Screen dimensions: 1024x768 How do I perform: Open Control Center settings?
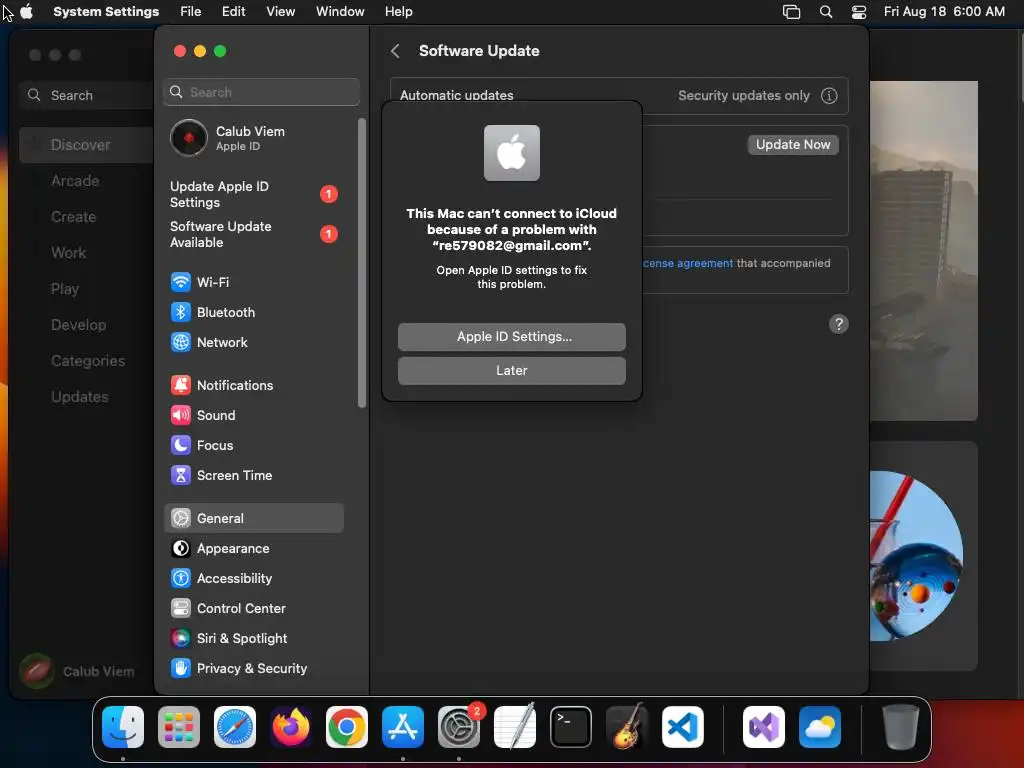(253, 609)
